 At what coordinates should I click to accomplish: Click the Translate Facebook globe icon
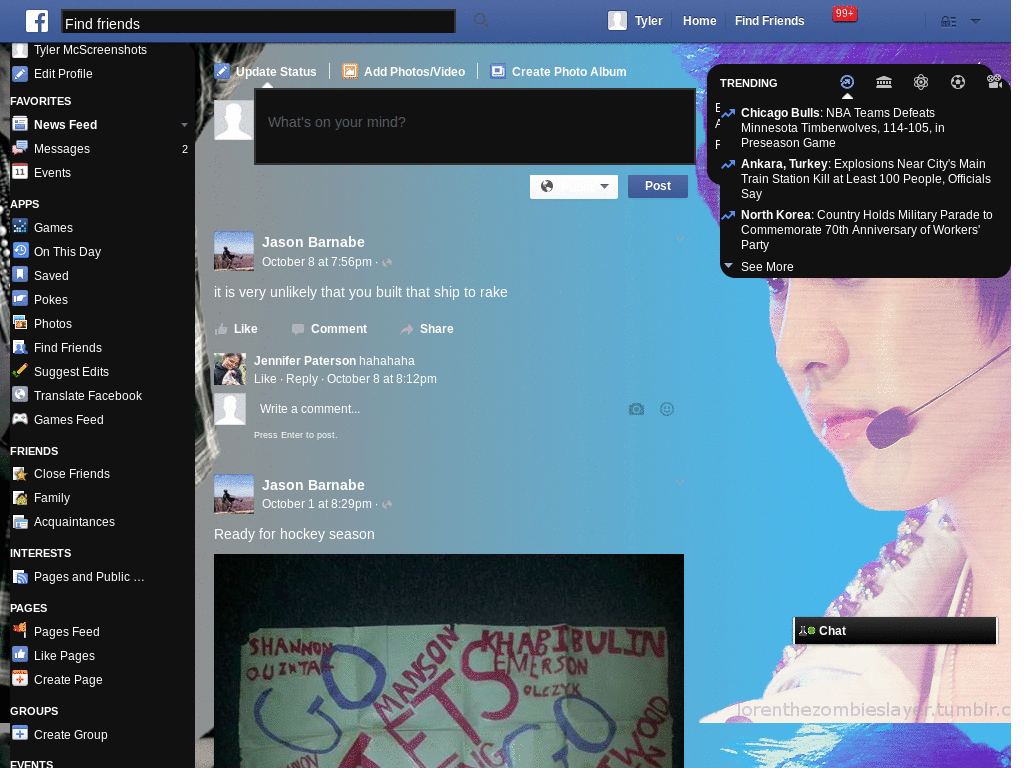(x=20, y=395)
